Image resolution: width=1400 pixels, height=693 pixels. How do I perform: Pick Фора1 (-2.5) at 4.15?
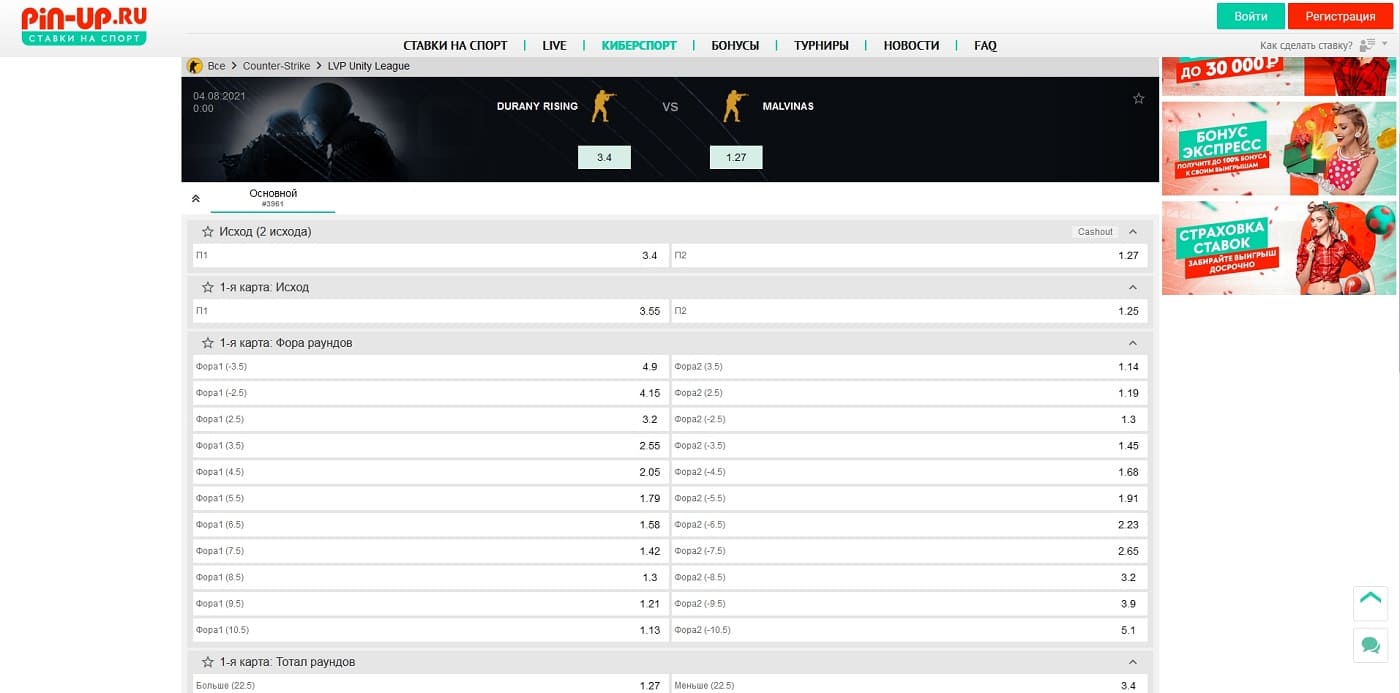click(429, 393)
